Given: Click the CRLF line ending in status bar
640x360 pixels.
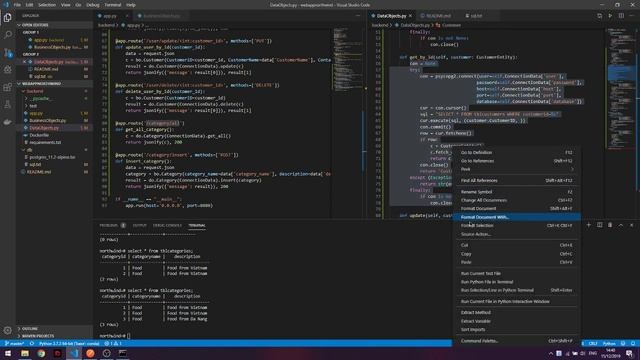Looking at the screenshot, I should pos(593,343).
